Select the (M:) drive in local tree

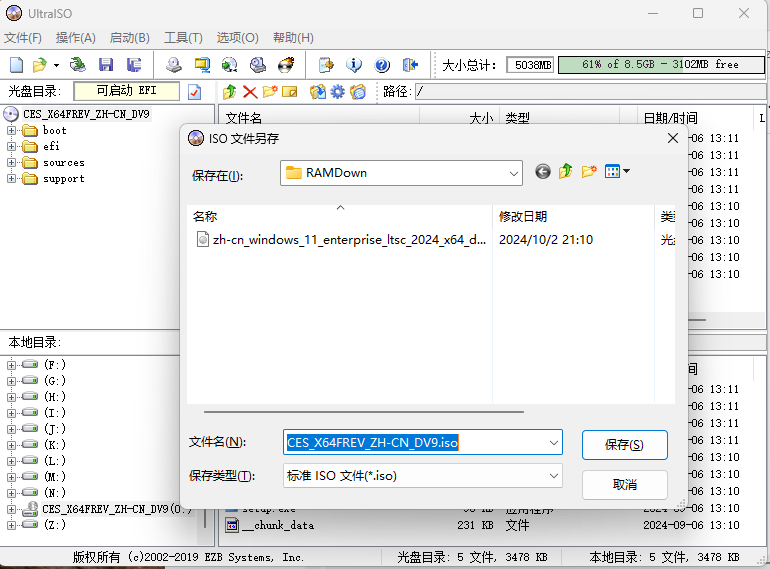coord(55,477)
